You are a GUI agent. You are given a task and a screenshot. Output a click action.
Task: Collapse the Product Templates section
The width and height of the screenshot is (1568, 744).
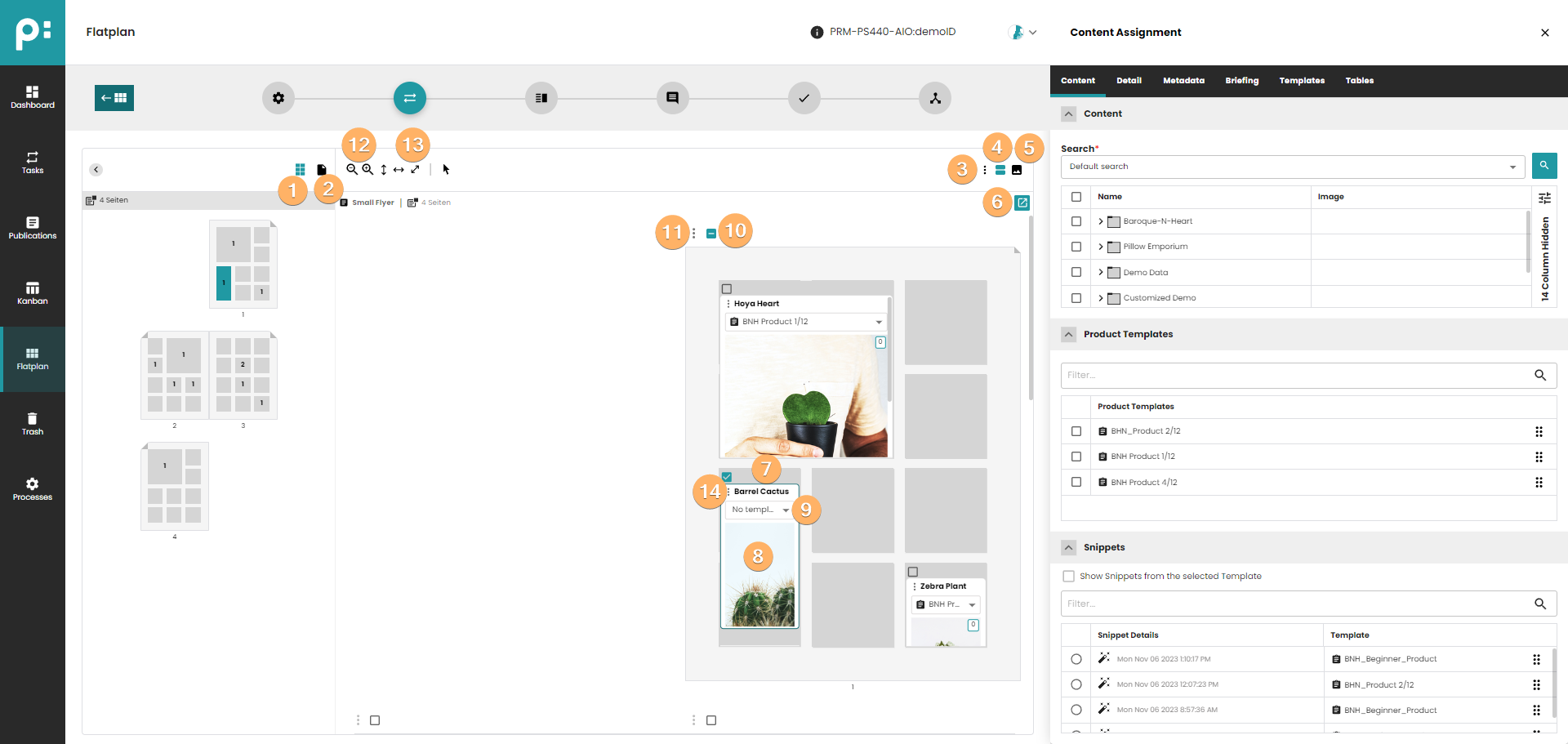point(1068,334)
